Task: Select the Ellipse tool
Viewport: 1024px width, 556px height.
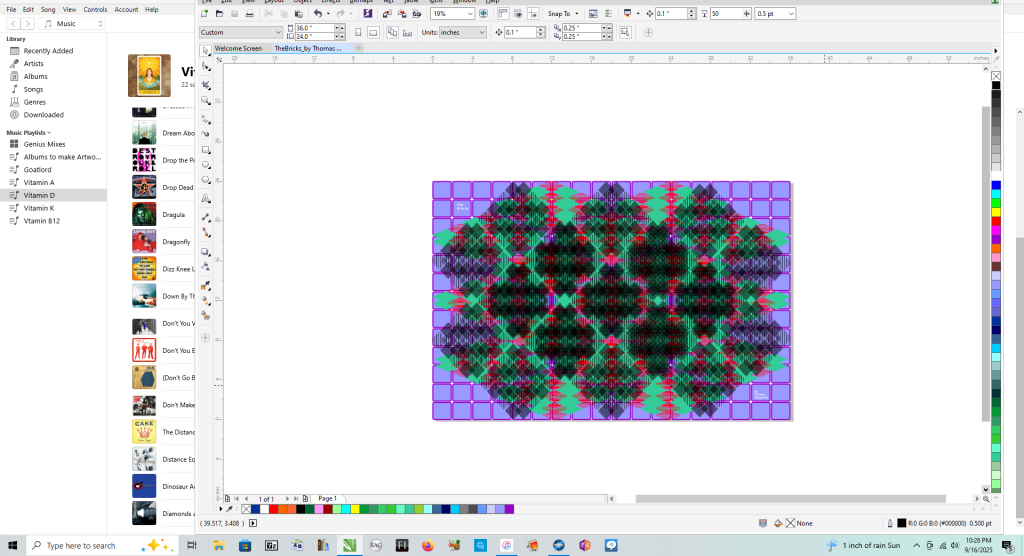Action: pyautogui.click(x=206, y=165)
